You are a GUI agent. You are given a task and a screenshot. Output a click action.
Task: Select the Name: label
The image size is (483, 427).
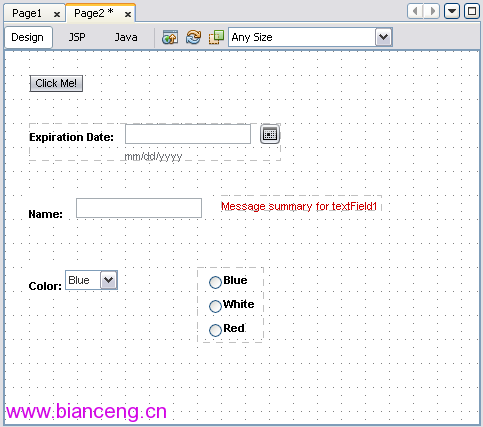point(46,214)
